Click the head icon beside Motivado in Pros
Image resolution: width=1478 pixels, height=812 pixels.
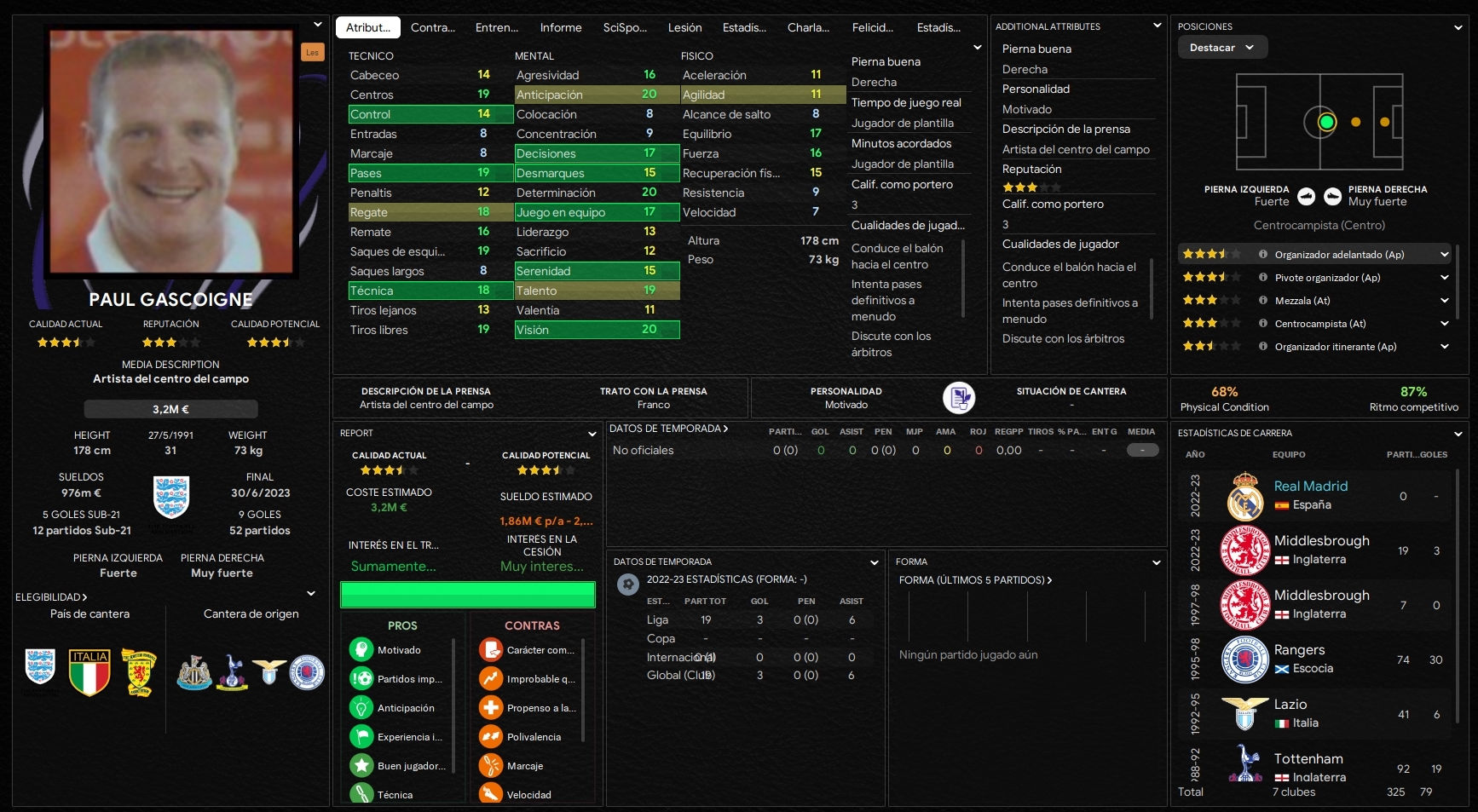click(x=361, y=650)
